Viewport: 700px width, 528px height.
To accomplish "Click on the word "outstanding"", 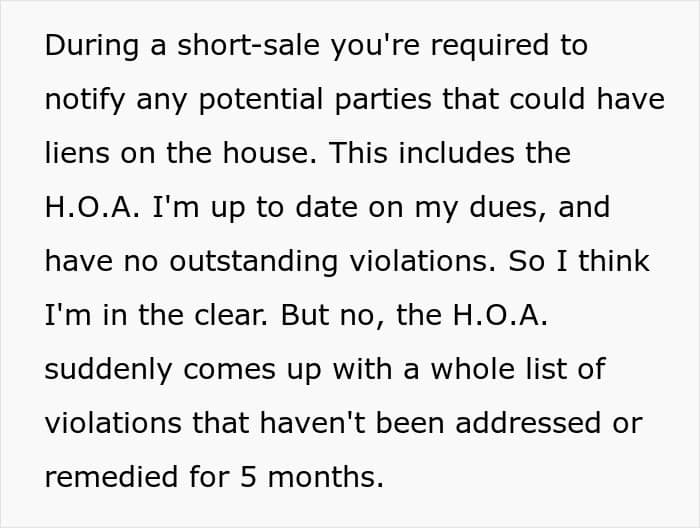I will [x=254, y=261].
